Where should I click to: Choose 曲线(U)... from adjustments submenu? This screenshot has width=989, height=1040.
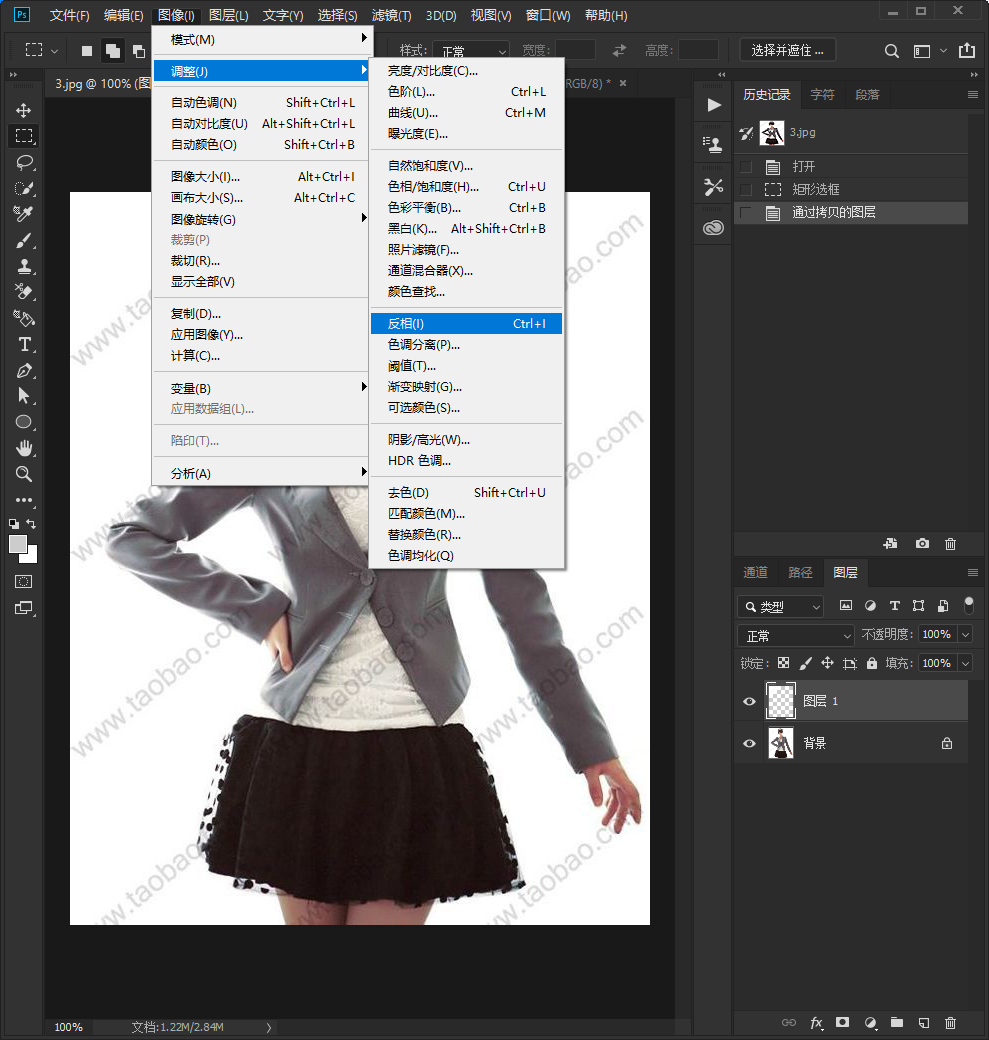tap(466, 113)
